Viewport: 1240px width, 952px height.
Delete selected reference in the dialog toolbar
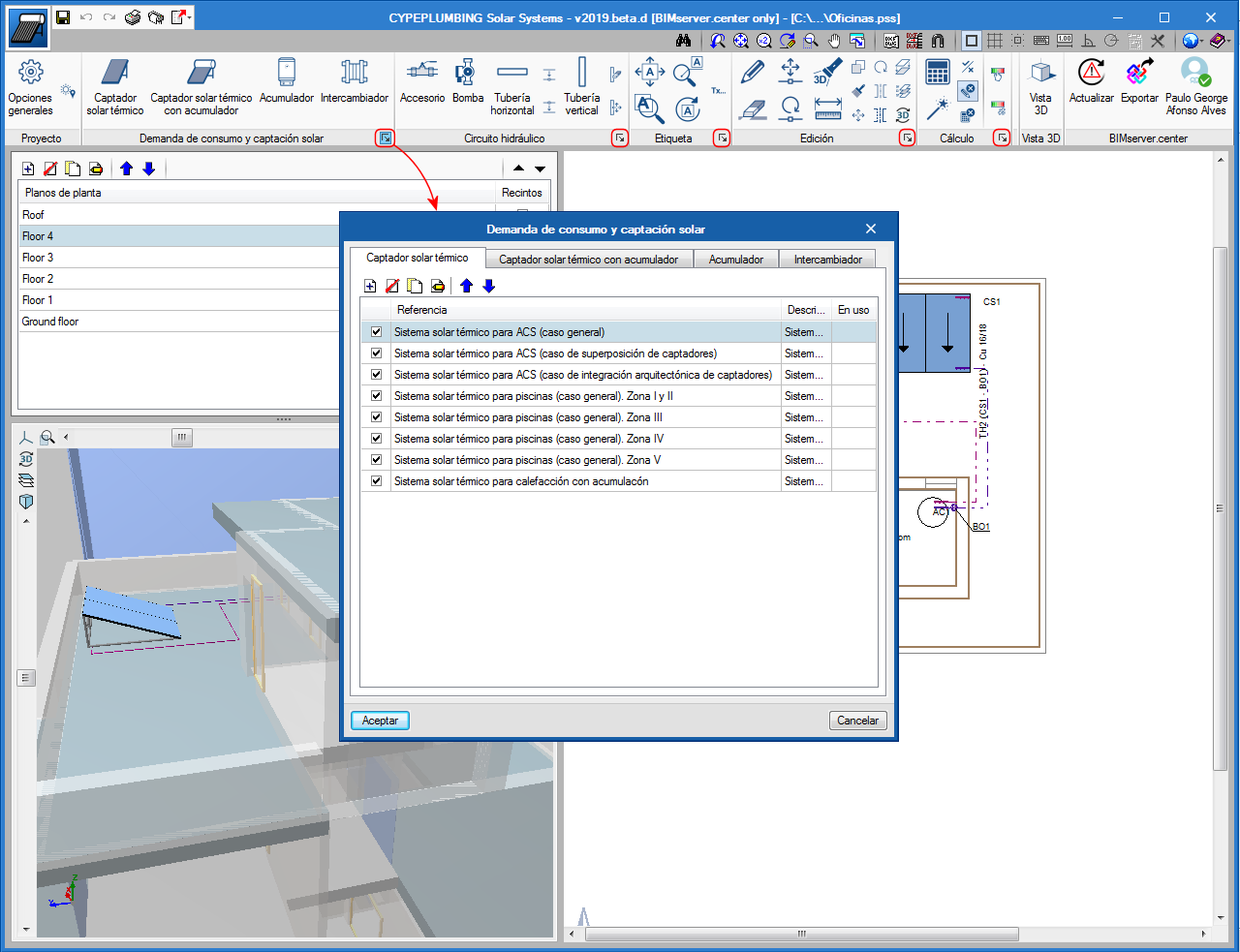tap(392, 286)
